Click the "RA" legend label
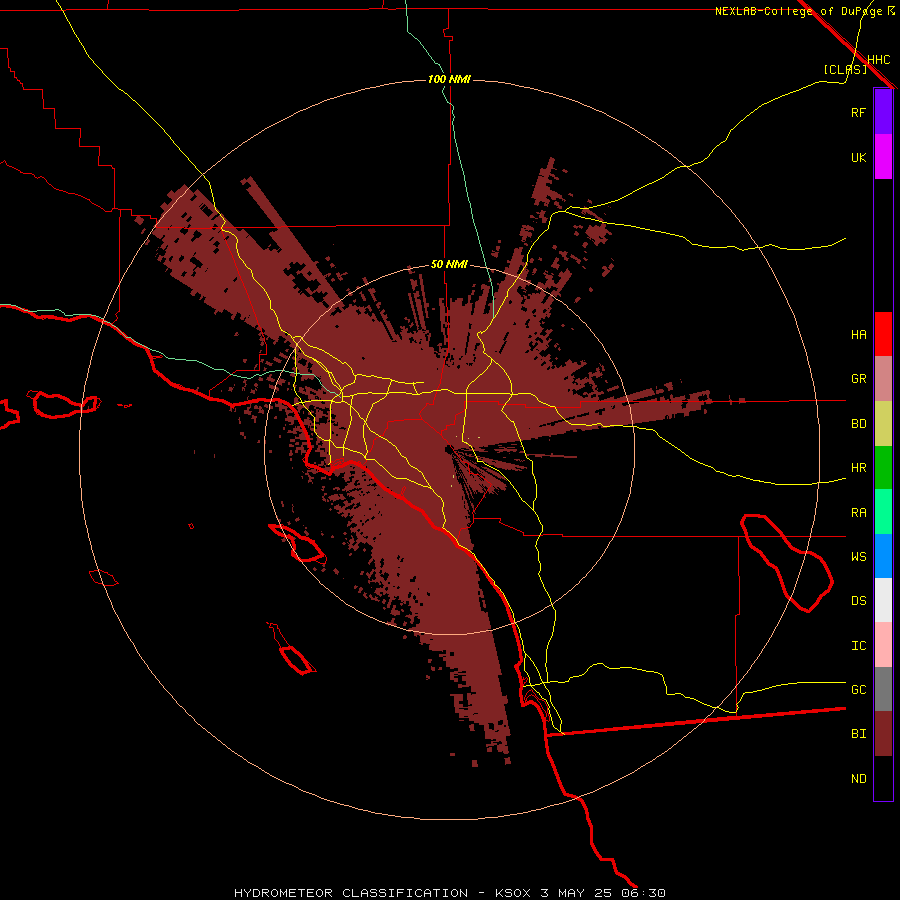 tap(858, 513)
